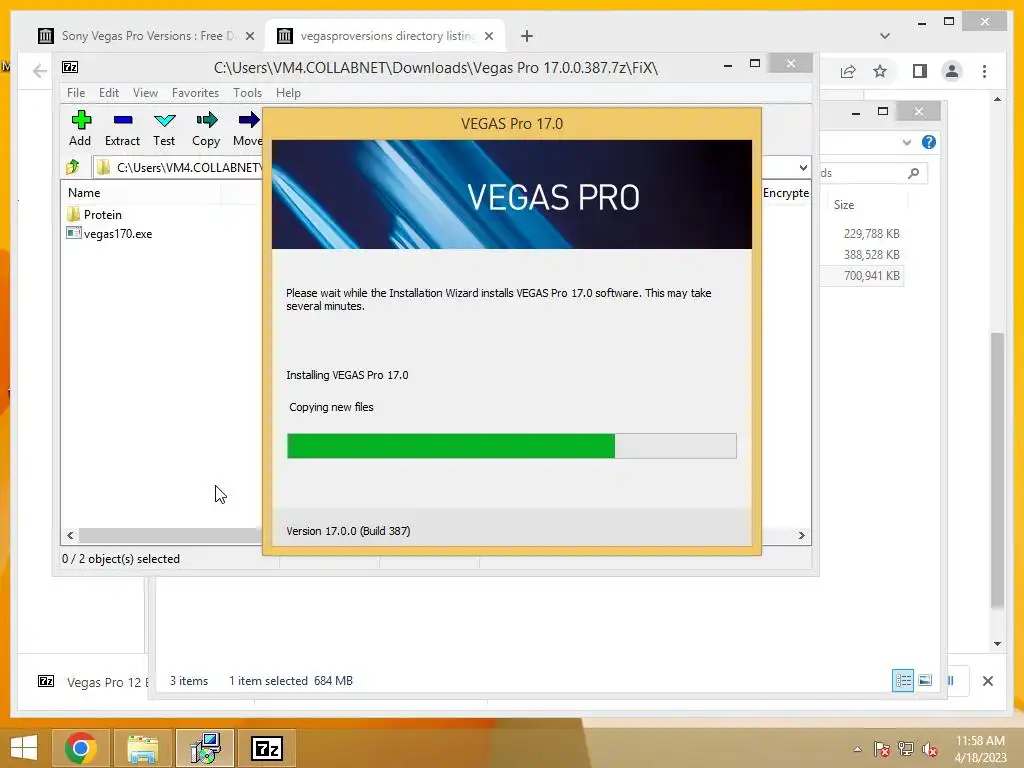The image size is (1024, 768).
Task: Open the Favorites menu in 7-Zip
Action: 195,93
